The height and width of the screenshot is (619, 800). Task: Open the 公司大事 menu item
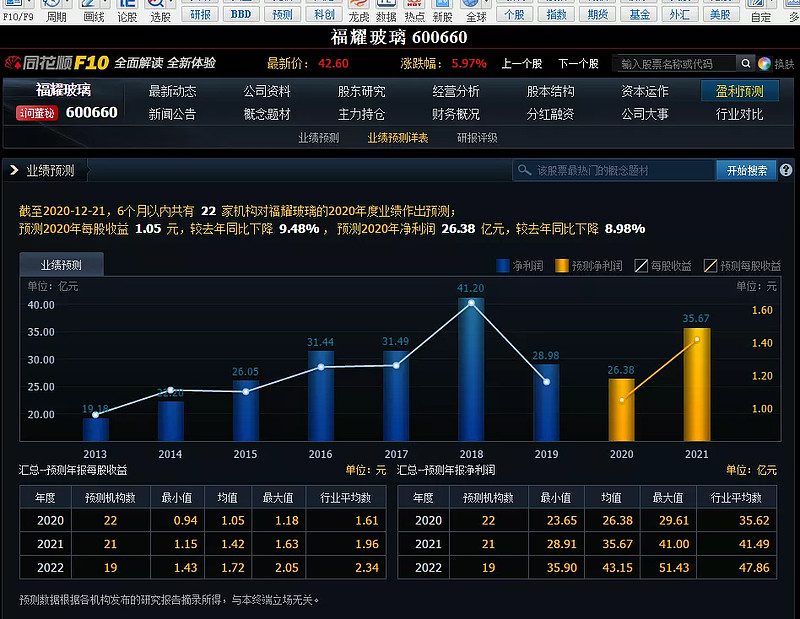[645, 114]
